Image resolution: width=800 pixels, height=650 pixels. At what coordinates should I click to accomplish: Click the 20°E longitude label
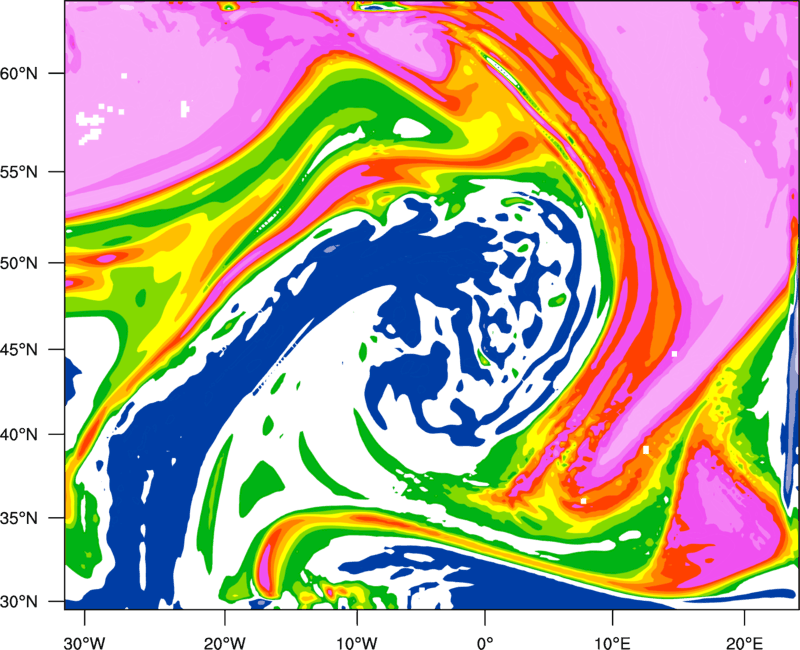point(744,643)
